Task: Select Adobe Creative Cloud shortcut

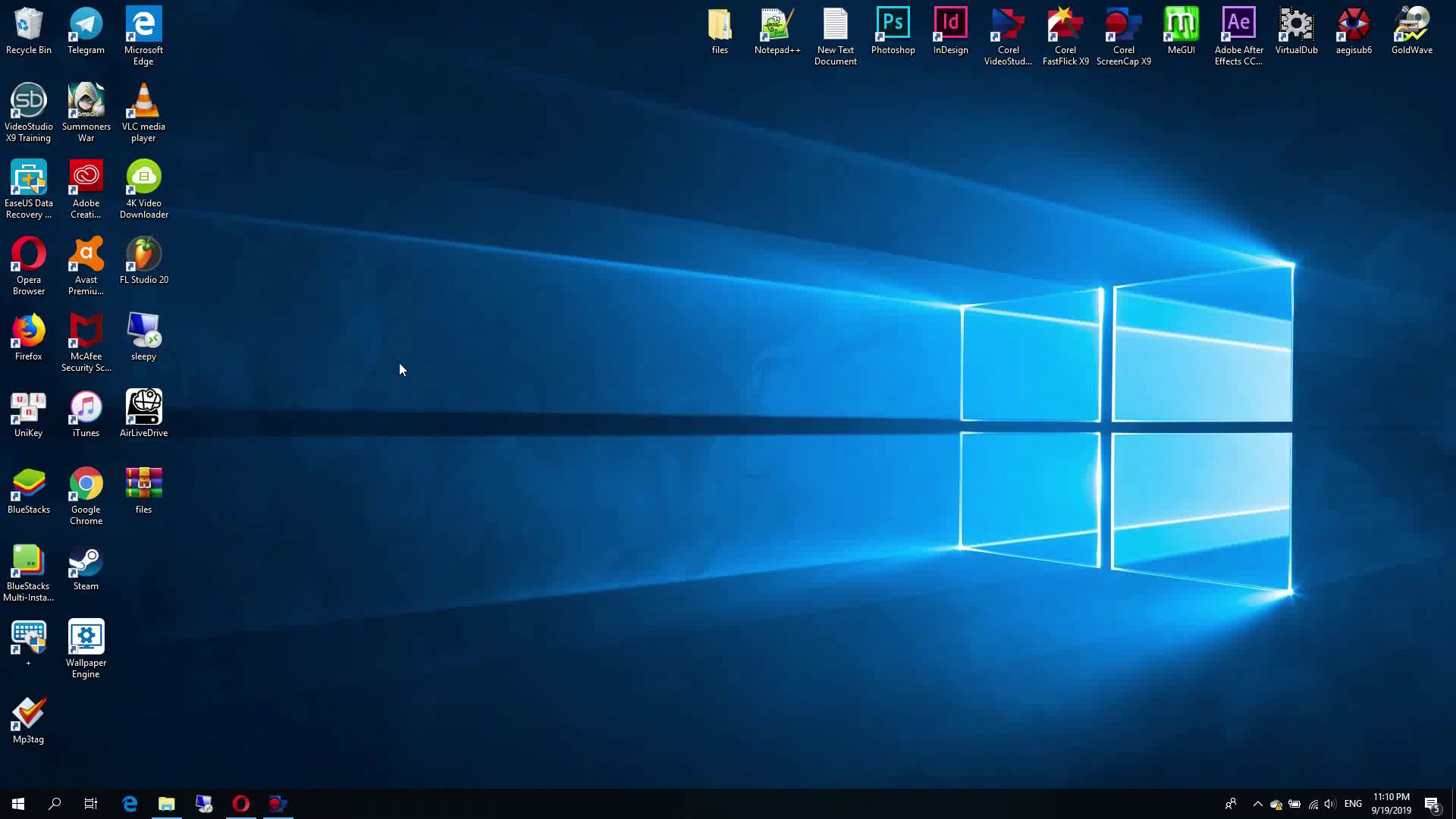Action: (86, 189)
